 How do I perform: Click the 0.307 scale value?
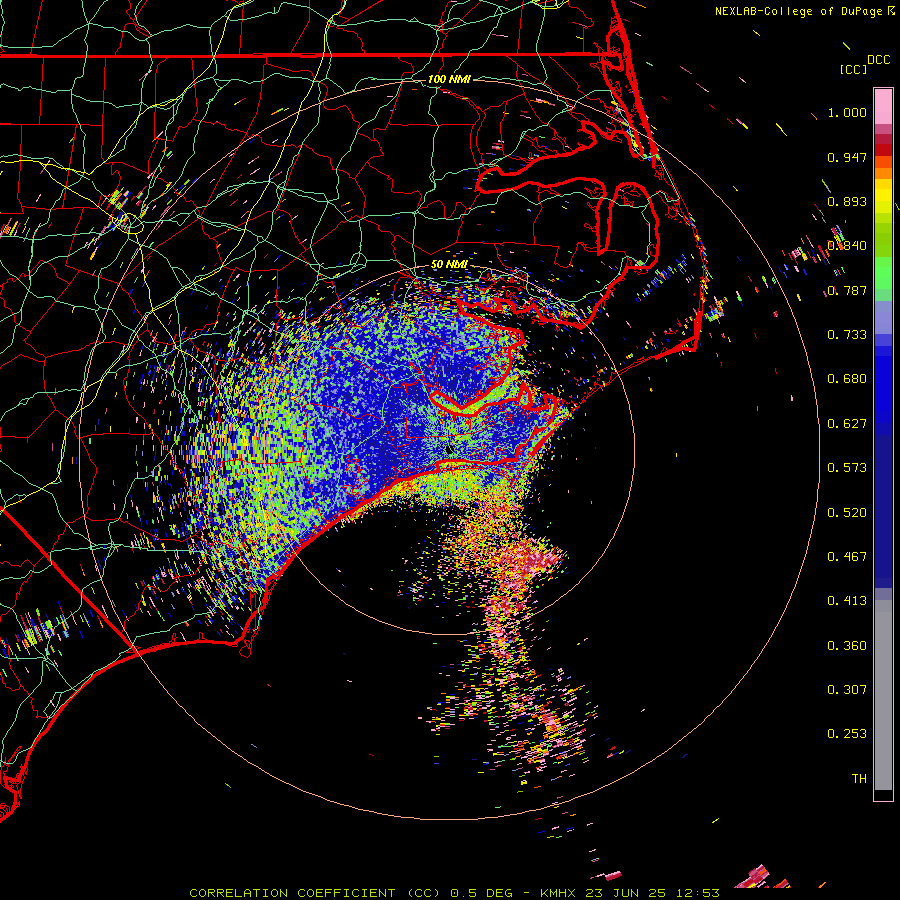(x=847, y=690)
